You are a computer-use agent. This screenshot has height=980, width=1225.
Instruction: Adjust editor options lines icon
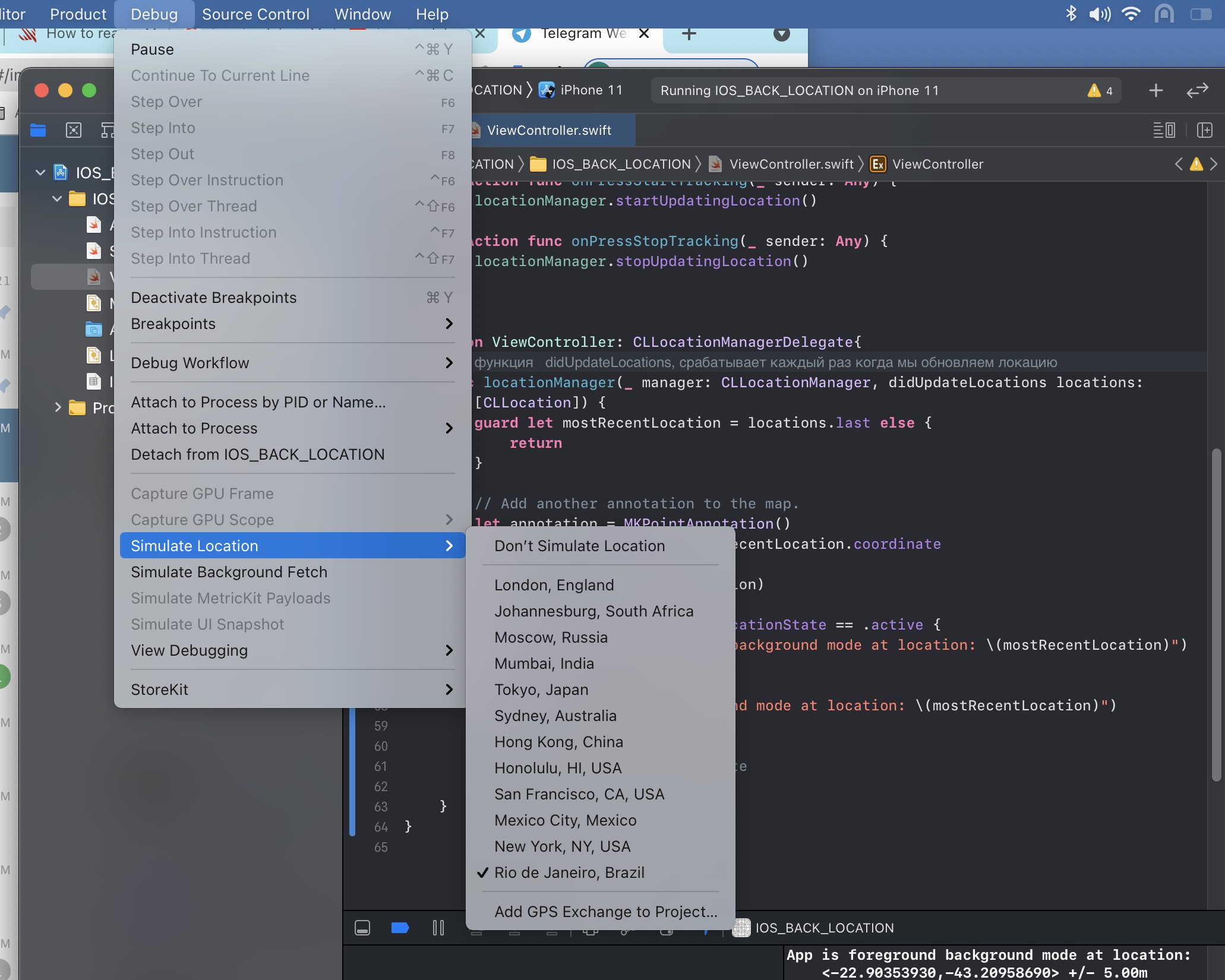point(1164,130)
